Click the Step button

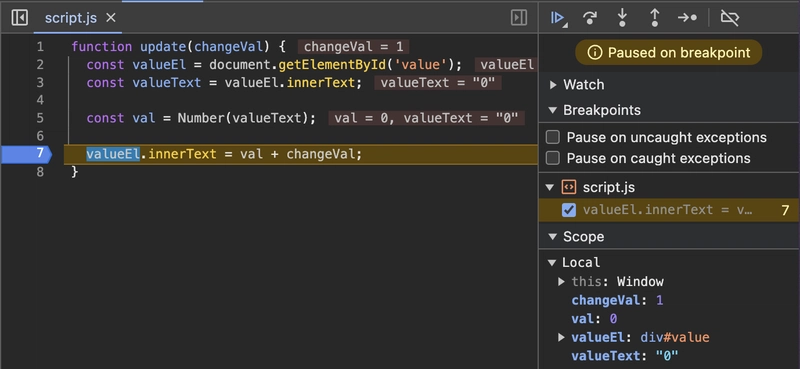point(687,18)
